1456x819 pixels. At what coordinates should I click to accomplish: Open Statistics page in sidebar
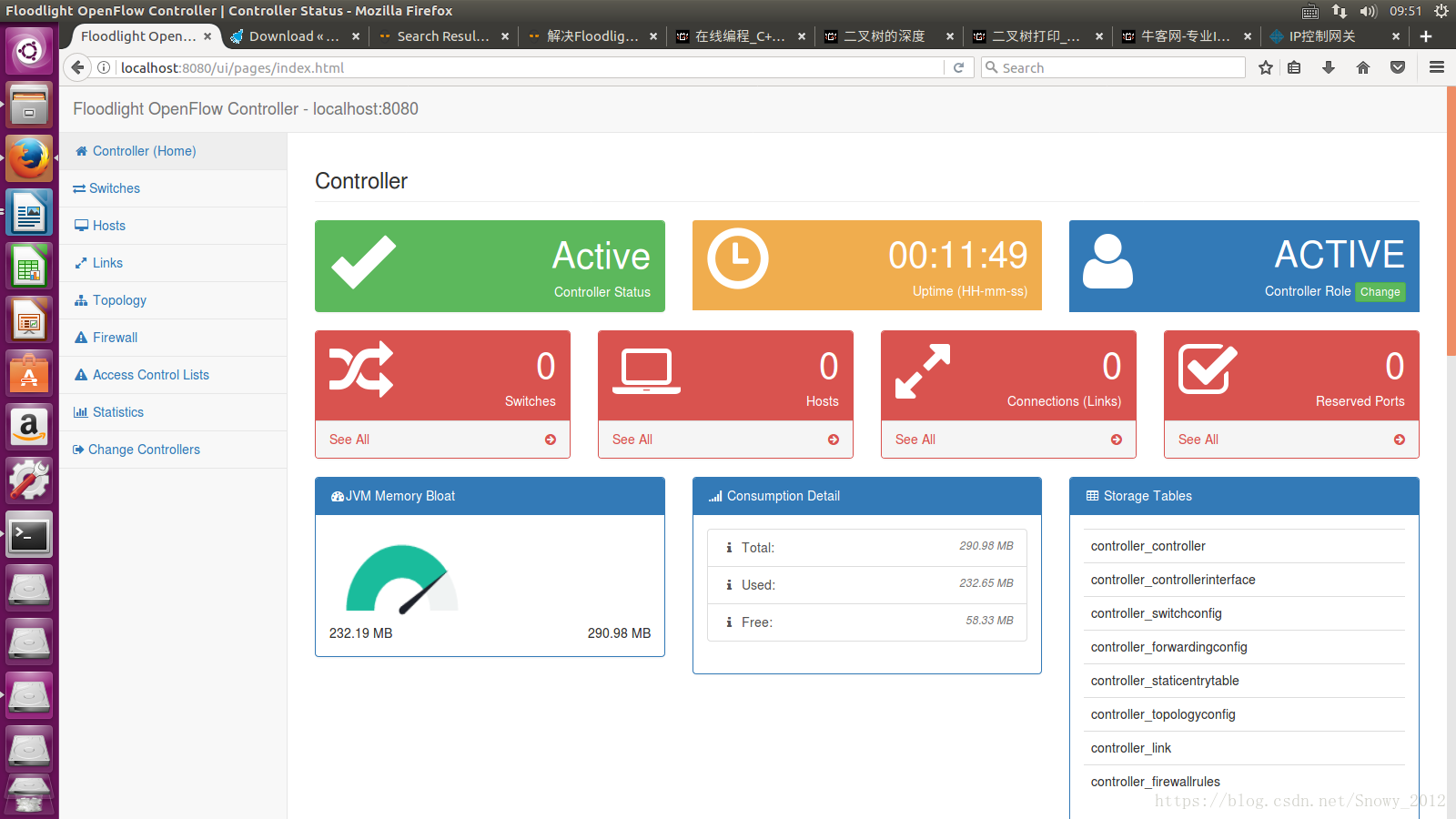click(173, 412)
